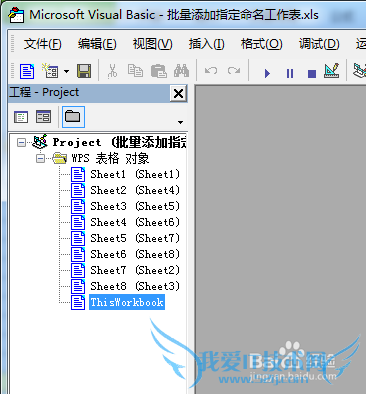
Task: Click the Break pause button
Action: pos(290,73)
